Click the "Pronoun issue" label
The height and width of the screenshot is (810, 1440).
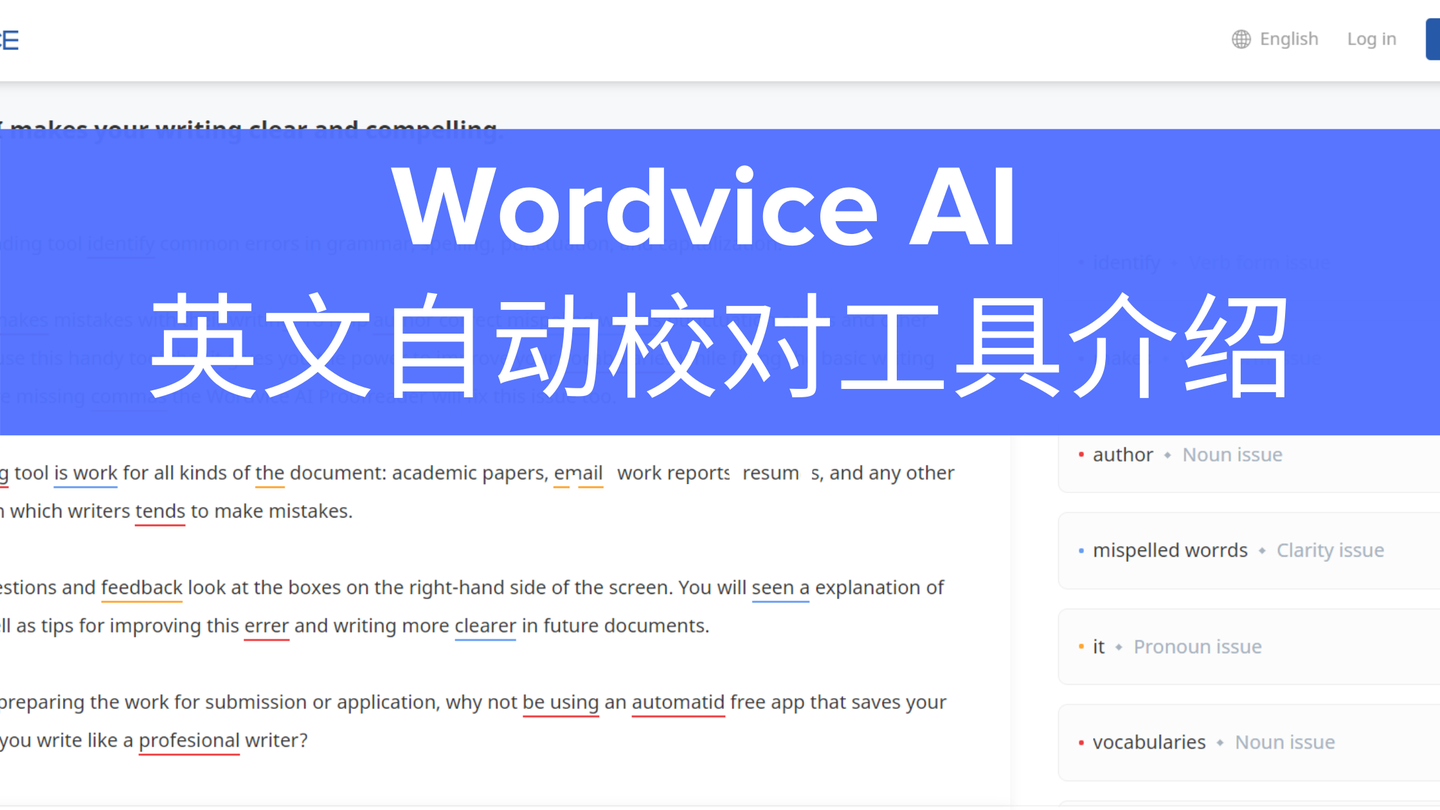(1197, 647)
